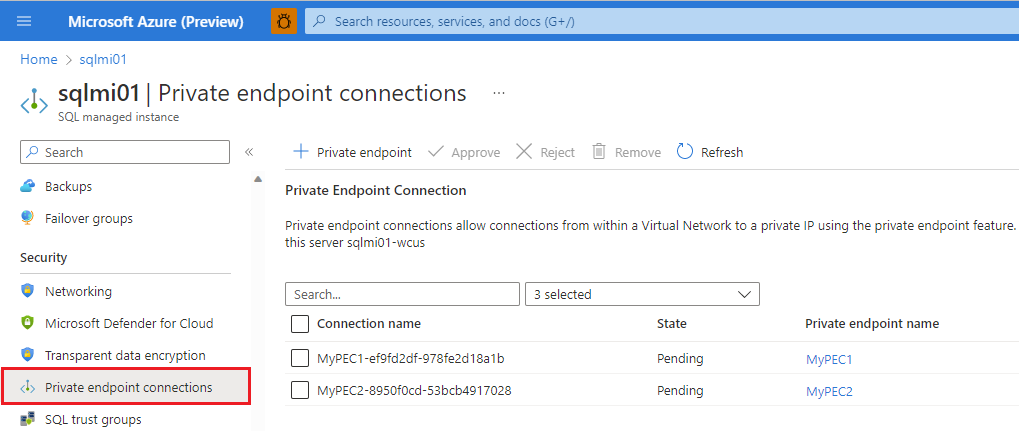The width and height of the screenshot is (1019, 431).
Task: Open the more options ellipsis
Action: point(499,93)
